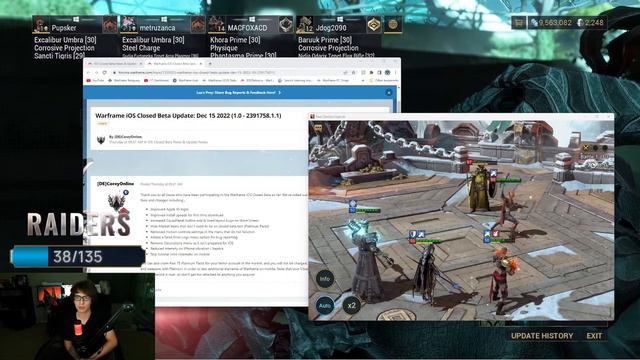640x360 pixels.
Task: Open [DE]CoreyOnline poster name in the post
Action: [x=116, y=184]
